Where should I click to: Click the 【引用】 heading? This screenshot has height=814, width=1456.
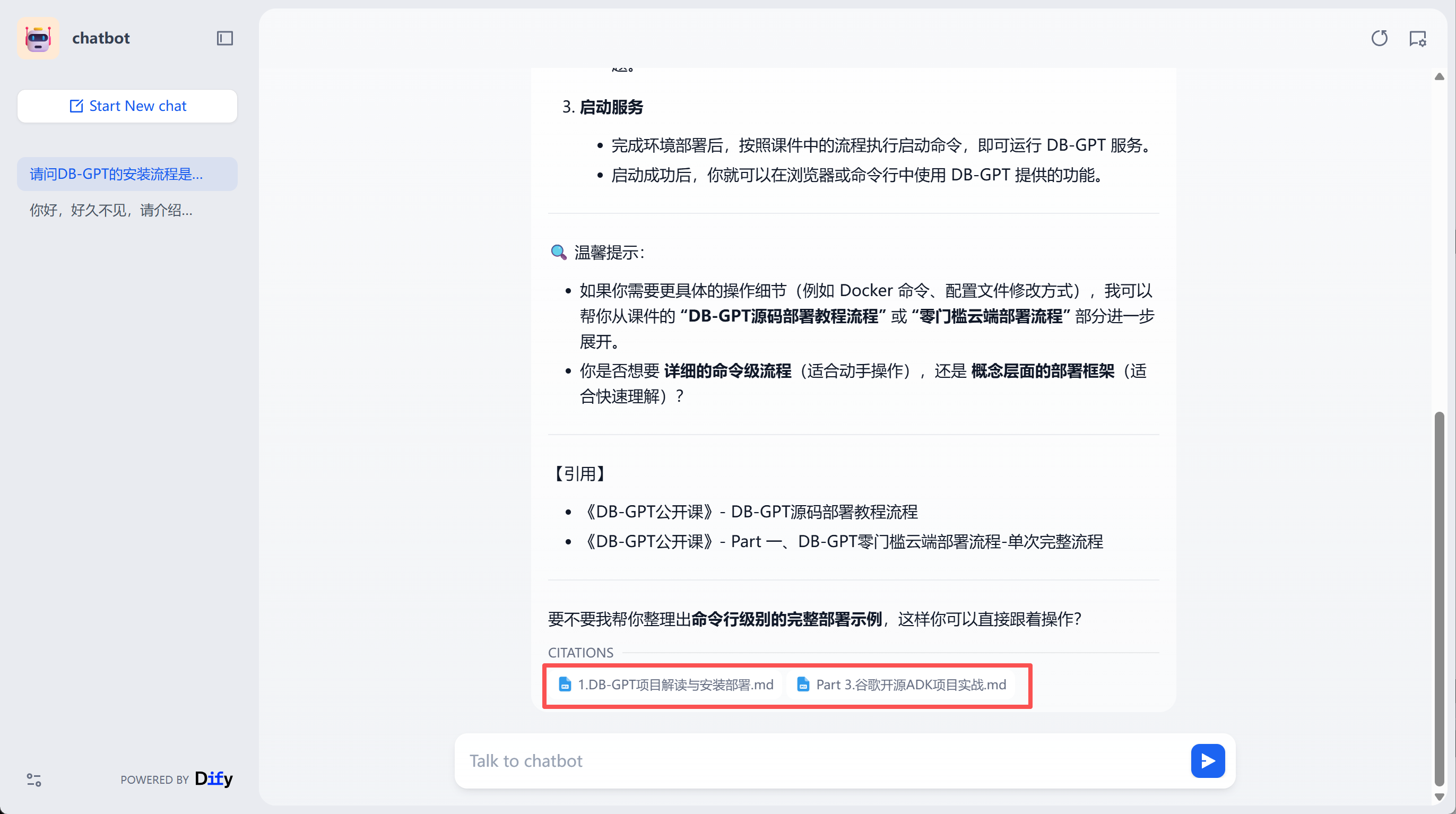(580, 474)
